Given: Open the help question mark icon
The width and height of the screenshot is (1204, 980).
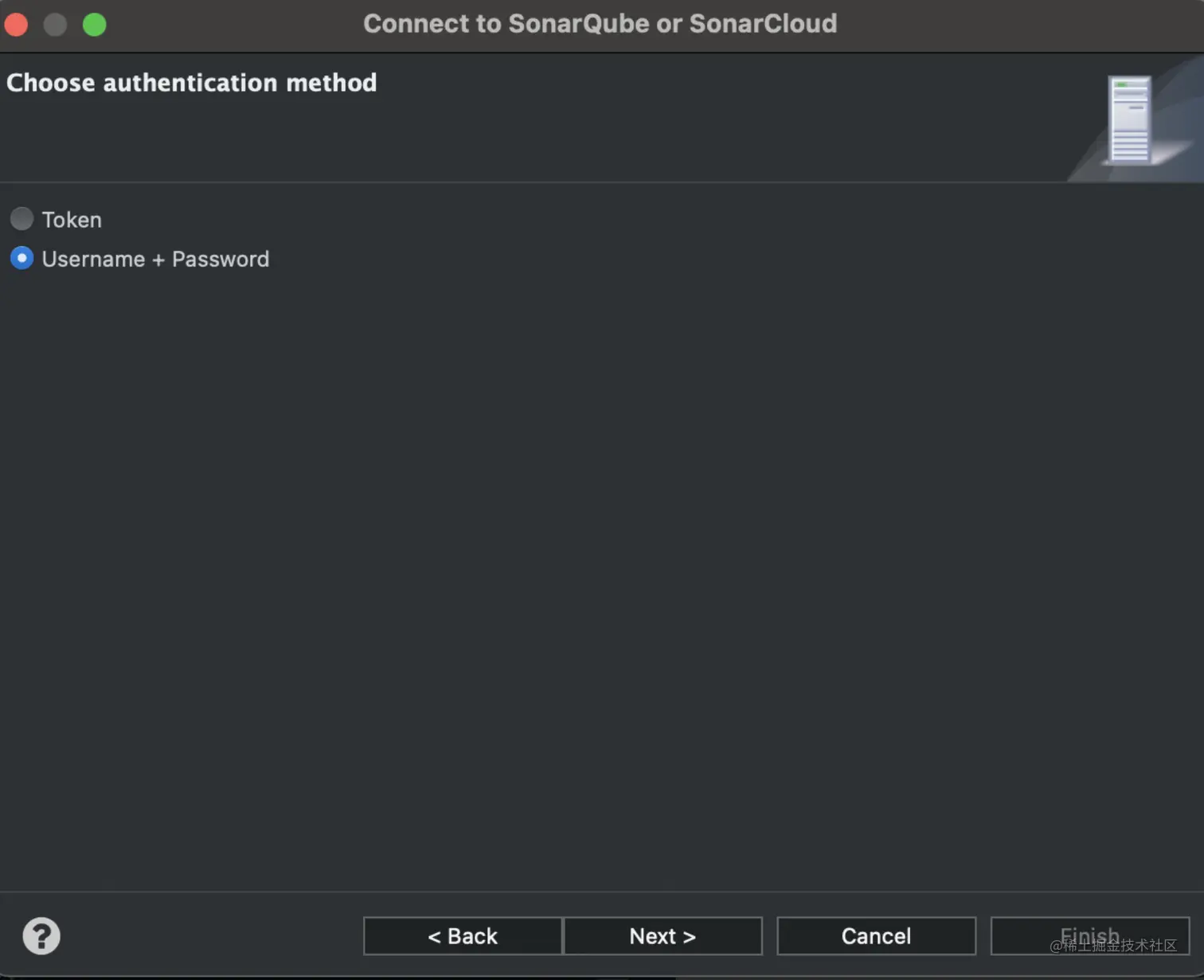Looking at the screenshot, I should (41, 935).
